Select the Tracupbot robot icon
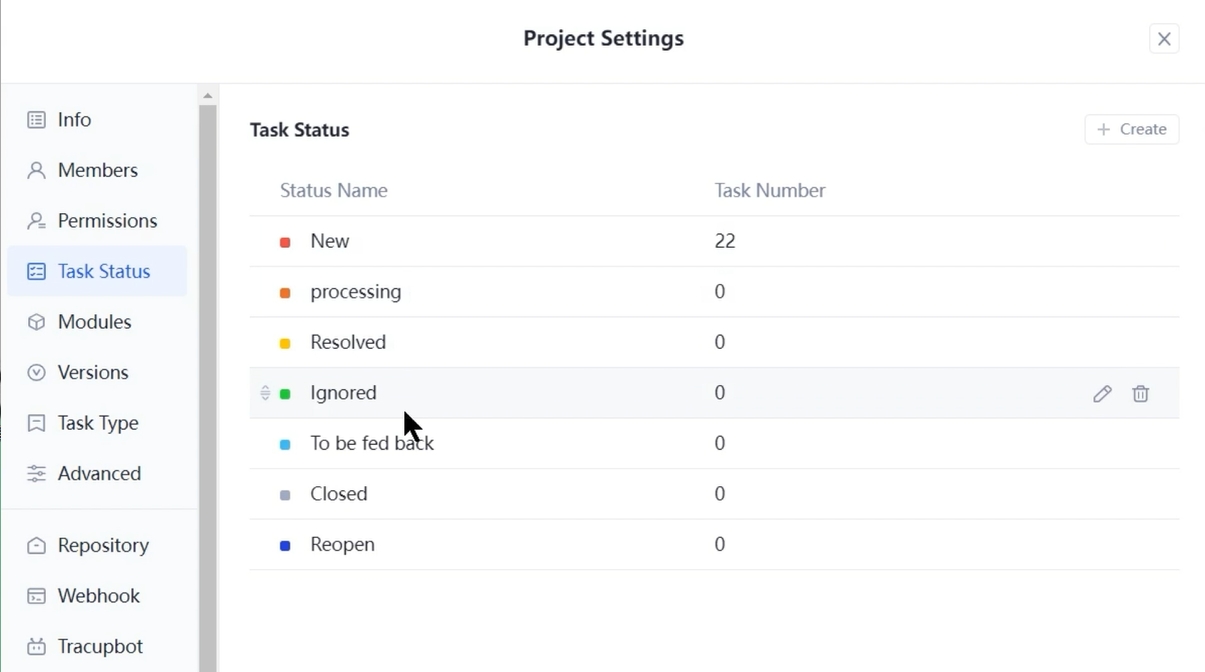The height and width of the screenshot is (672, 1205). 36,646
